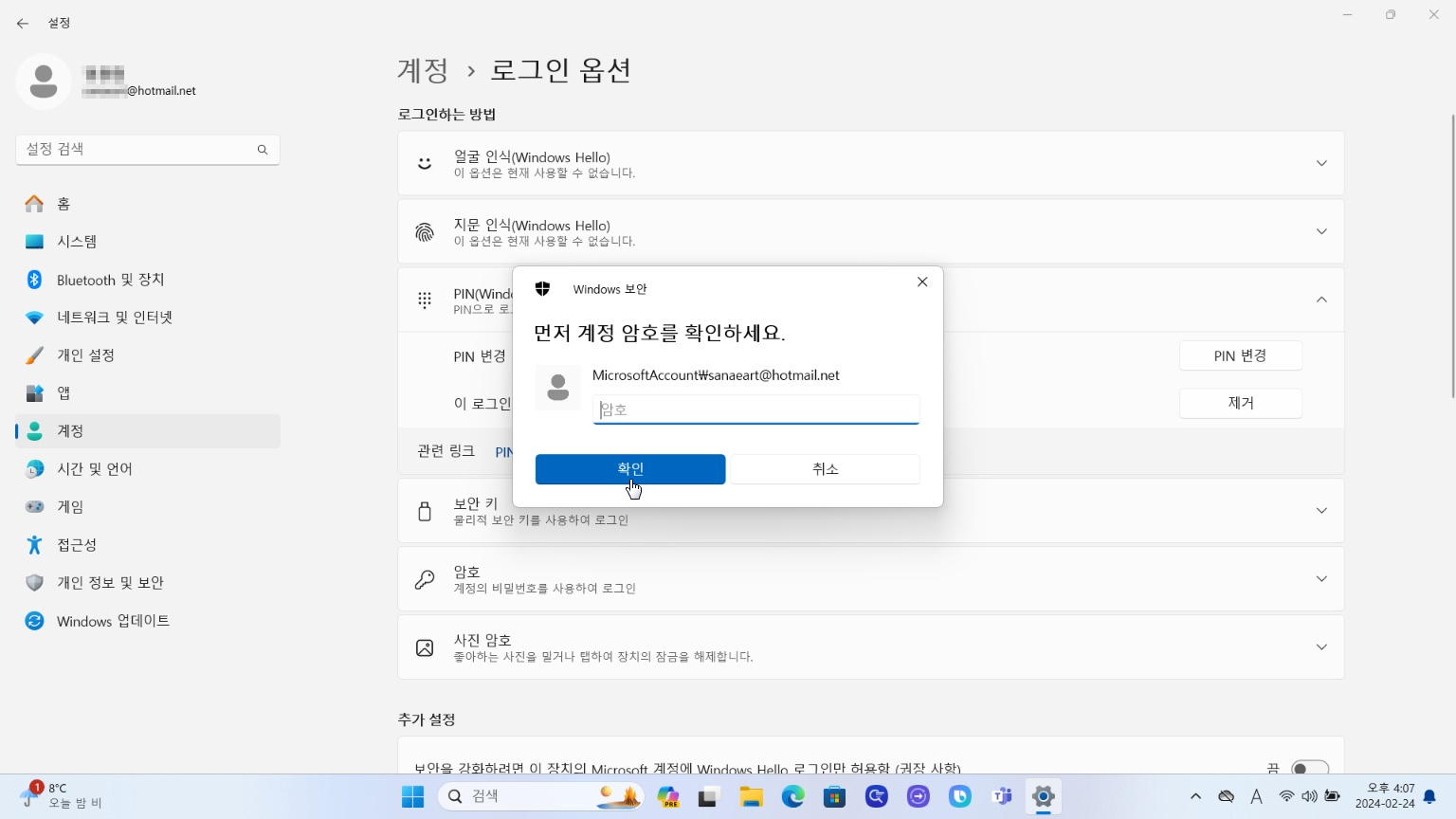1456x819 pixels.
Task: Open 네트워크 및 인터넷 settings
Action: click(116, 317)
